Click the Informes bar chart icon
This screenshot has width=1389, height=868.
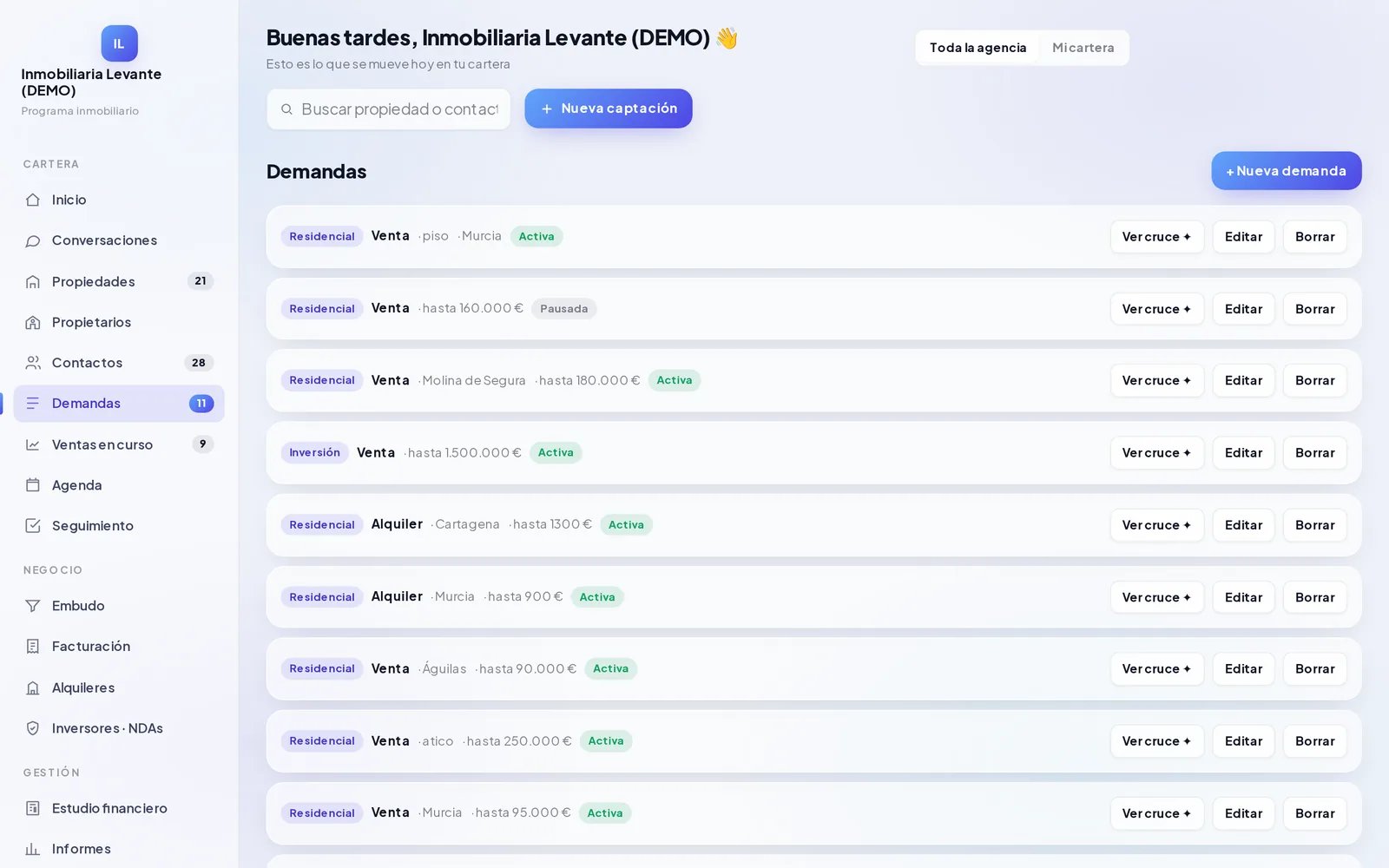[x=33, y=849]
